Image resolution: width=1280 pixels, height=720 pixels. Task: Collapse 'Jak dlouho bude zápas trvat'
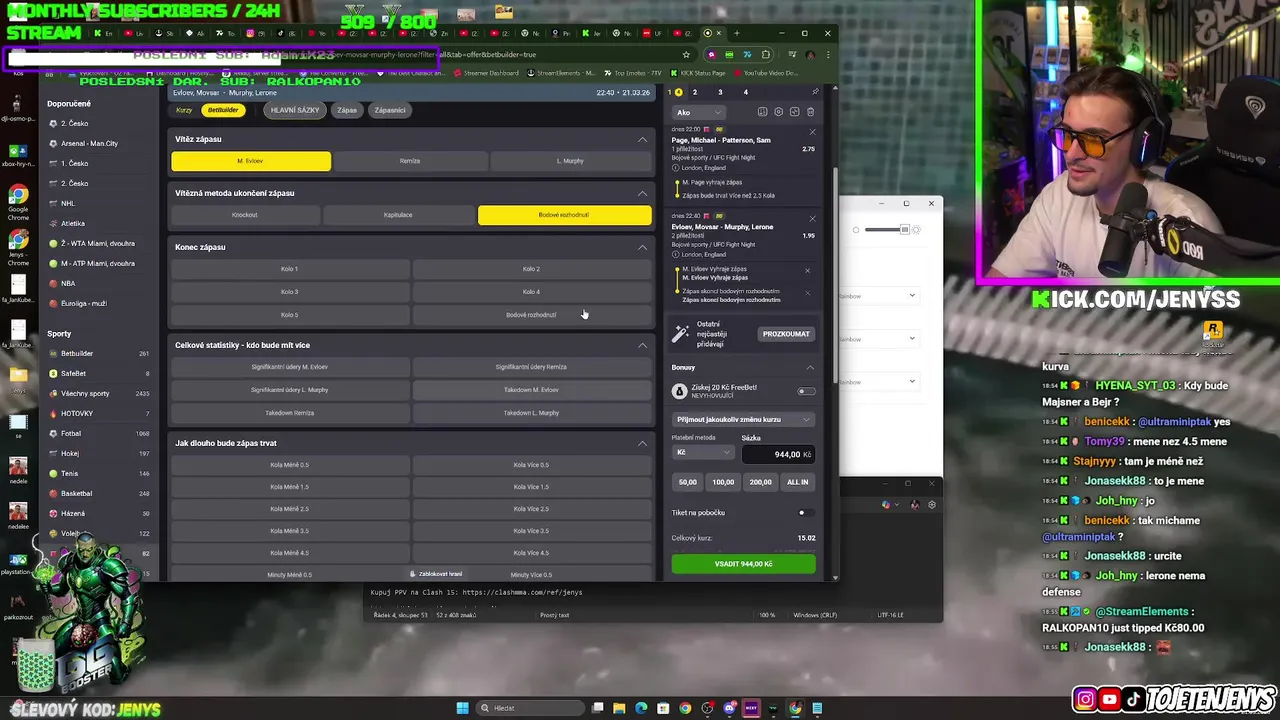[x=642, y=443]
